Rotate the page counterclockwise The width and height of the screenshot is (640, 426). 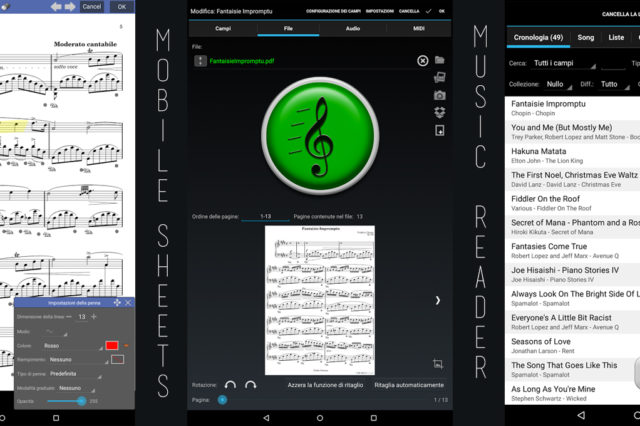(x=230, y=385)
